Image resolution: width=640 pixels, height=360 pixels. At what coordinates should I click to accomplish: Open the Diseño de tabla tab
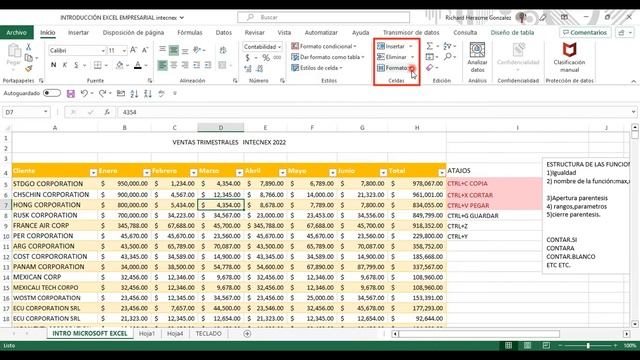point(512,33)
